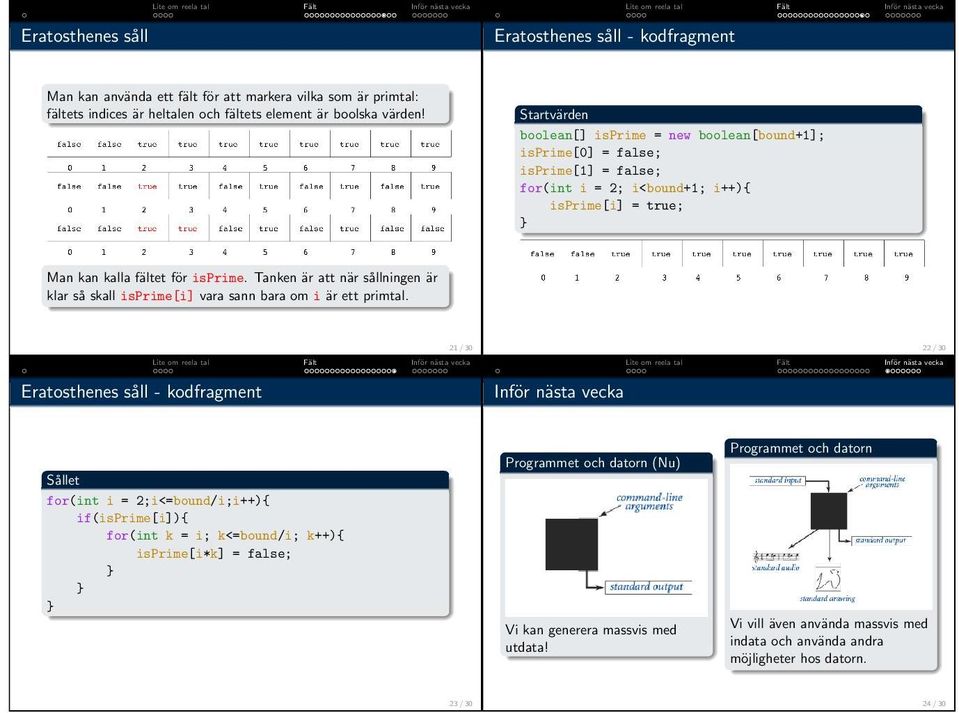Select code line 'isPrime[1] = false;'

(x=590, y=171)
